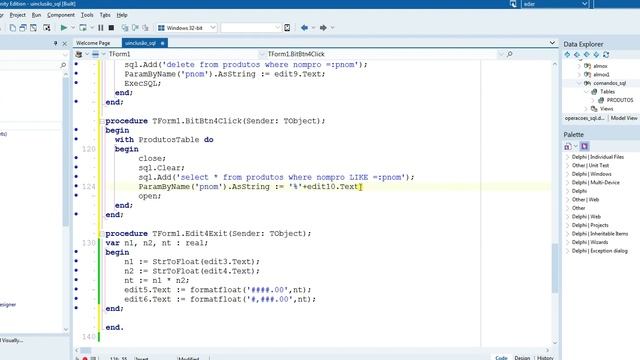
Task: Switch to the Model View tab
Action: (624, 118)
